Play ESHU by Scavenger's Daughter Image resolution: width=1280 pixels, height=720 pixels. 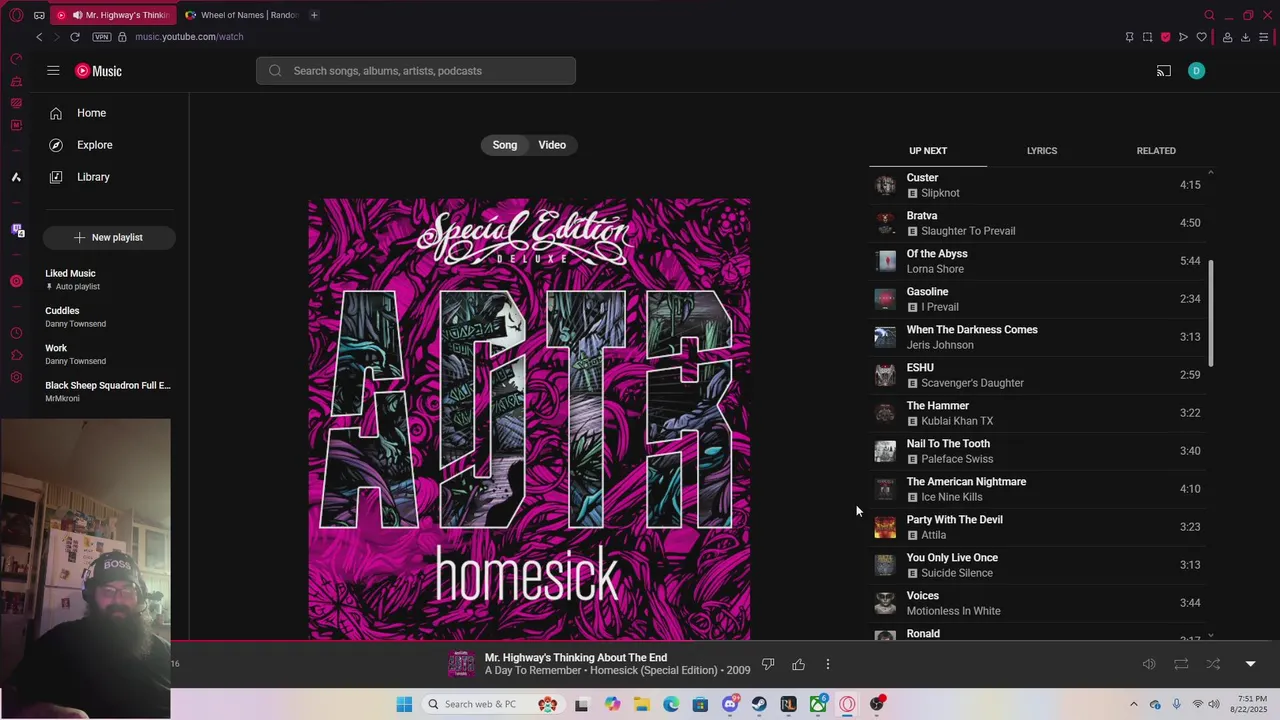tap(1037, 375)
